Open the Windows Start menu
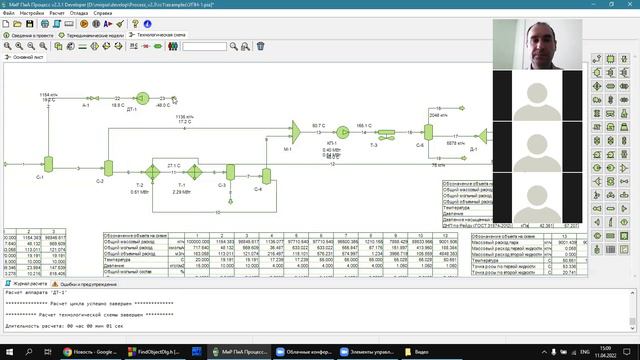The image size is (640, 360). pyautogui.click(x=9, y=352)
